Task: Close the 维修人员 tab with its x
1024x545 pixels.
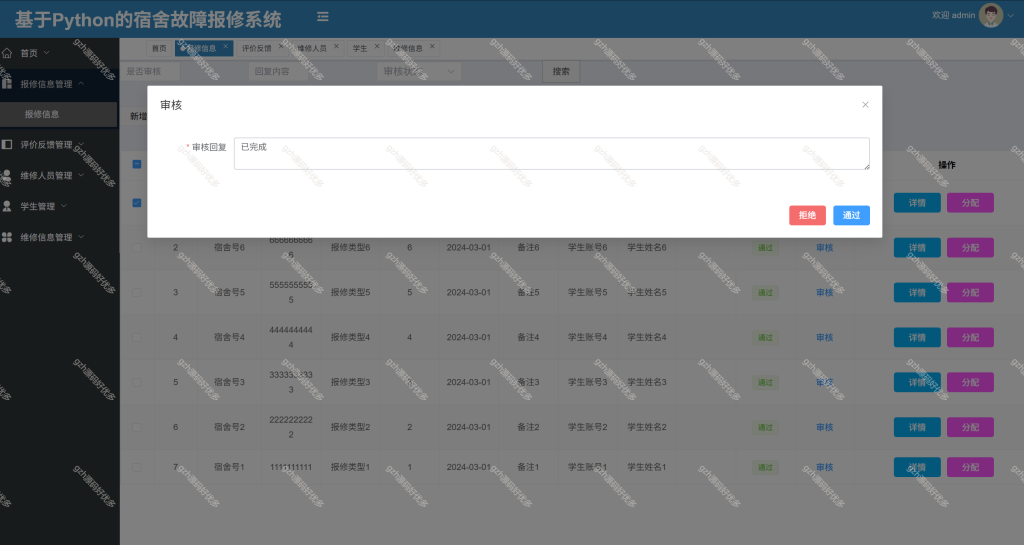Action: pos(336,46)
